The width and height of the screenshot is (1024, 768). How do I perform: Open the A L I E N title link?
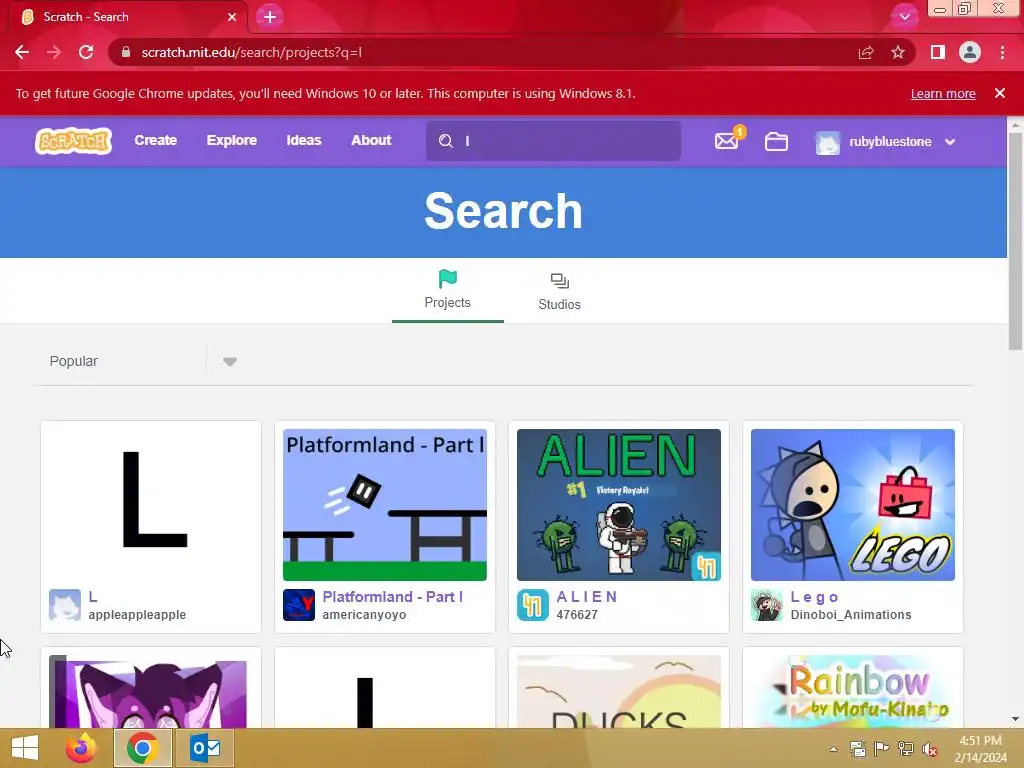point(586,597)
